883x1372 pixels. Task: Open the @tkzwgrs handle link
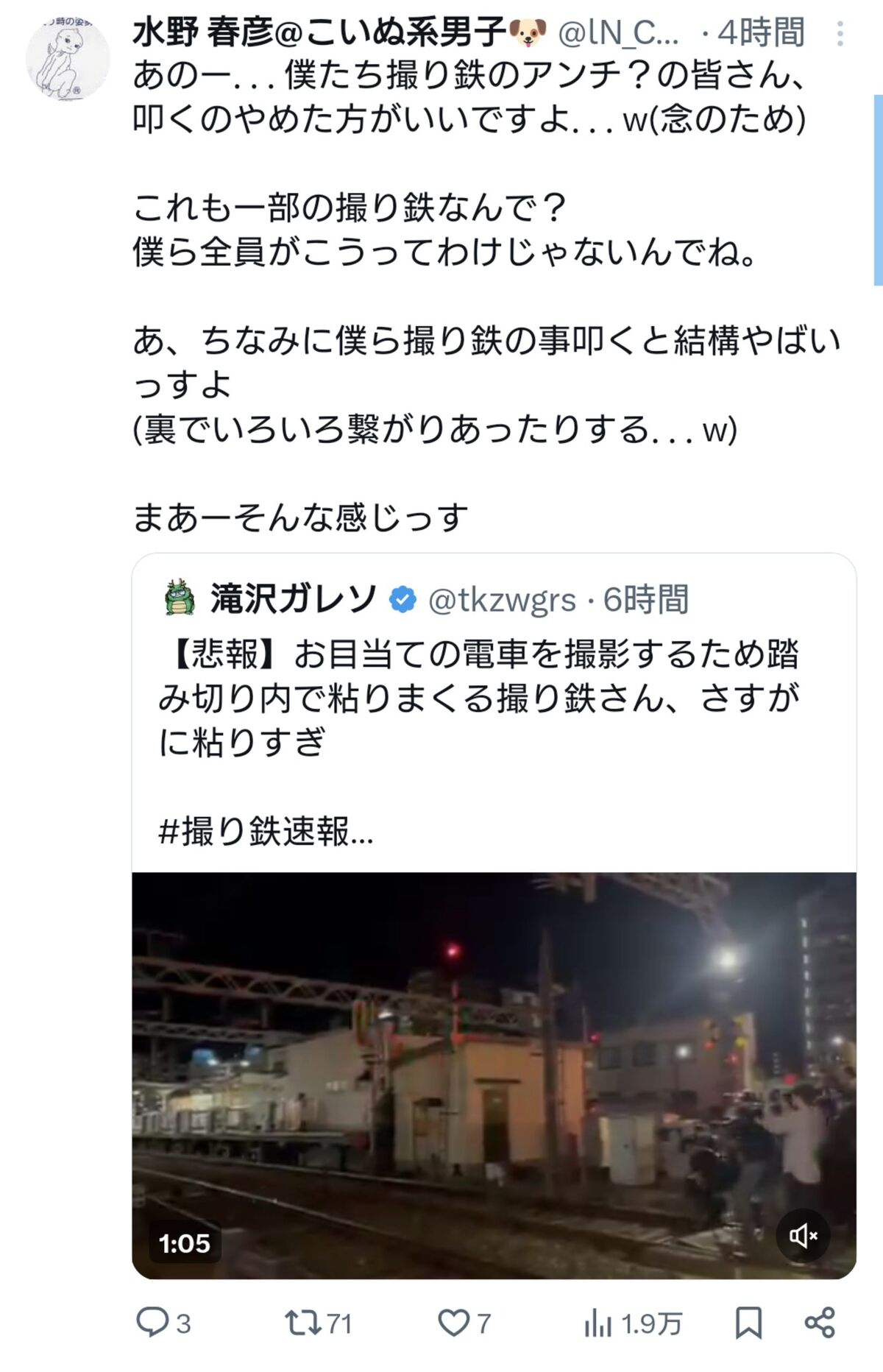click(502, 600)
